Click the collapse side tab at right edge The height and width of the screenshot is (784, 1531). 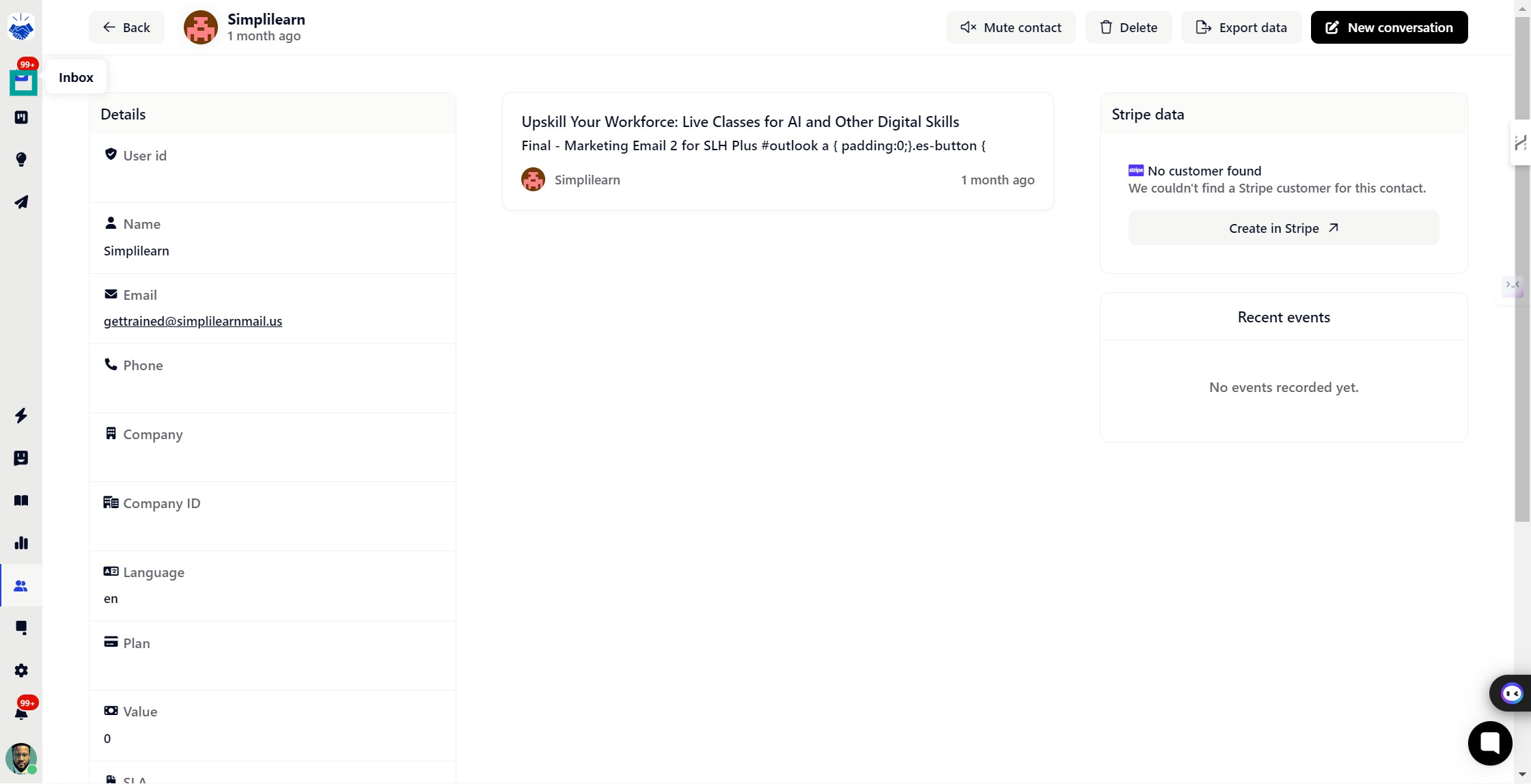coord(1512,285)
